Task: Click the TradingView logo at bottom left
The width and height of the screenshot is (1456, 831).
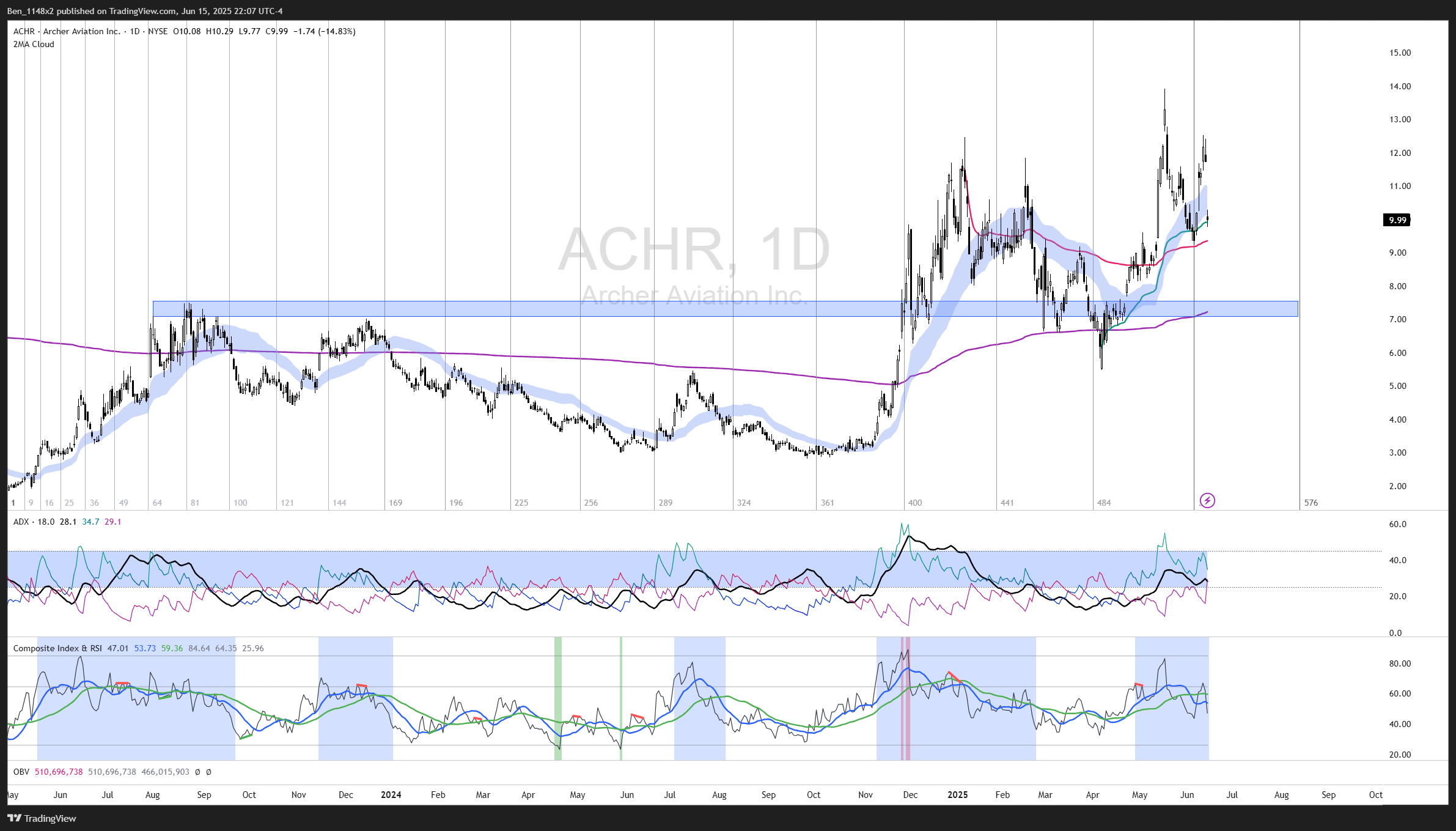Action: (42, 818)
